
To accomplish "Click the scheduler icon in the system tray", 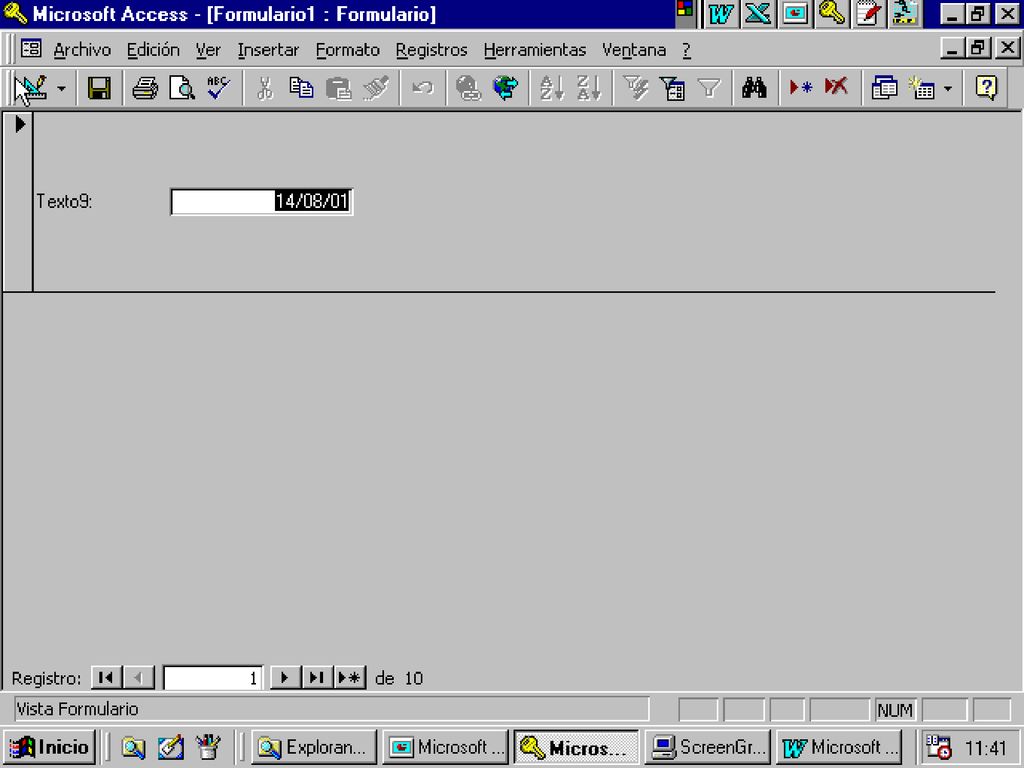I will 938,747.
